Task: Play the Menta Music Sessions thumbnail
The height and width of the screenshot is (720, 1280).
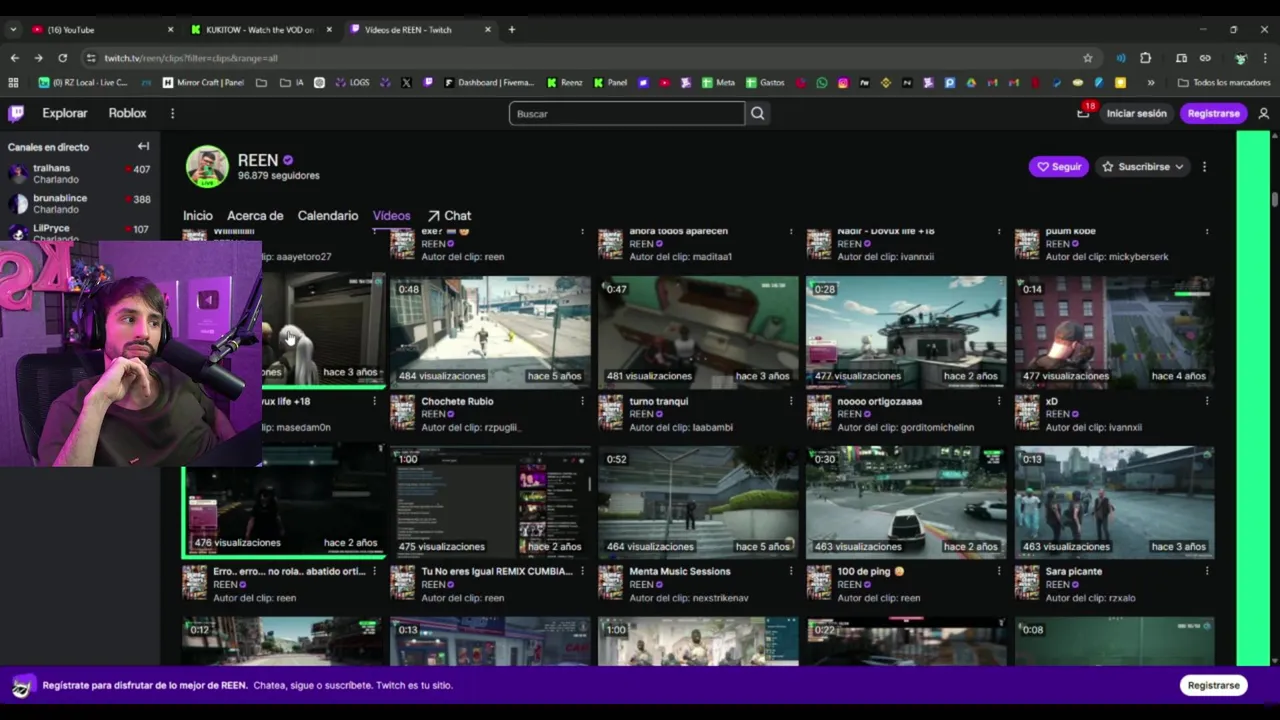Action: click(x=698, y=502)
